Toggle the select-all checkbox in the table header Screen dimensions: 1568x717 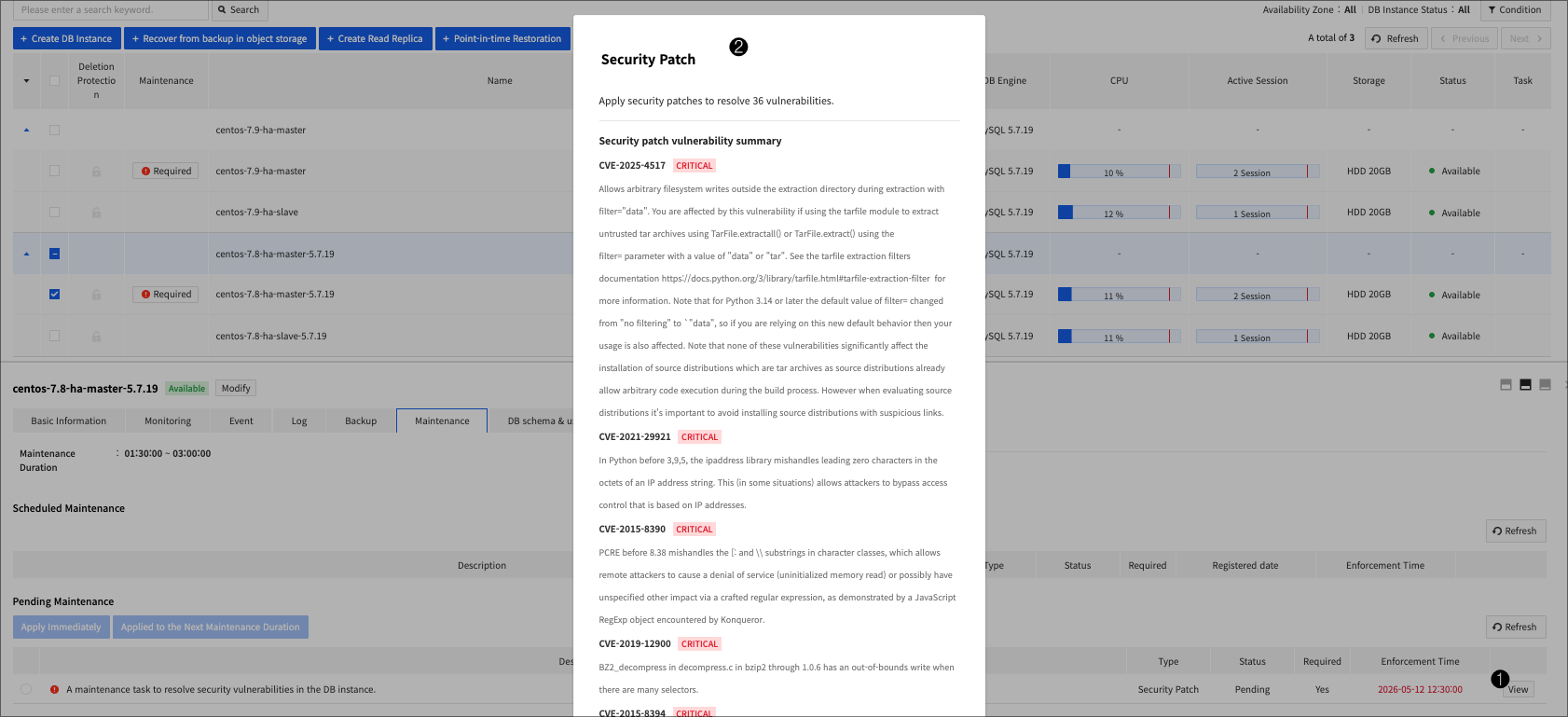point(54,81)
